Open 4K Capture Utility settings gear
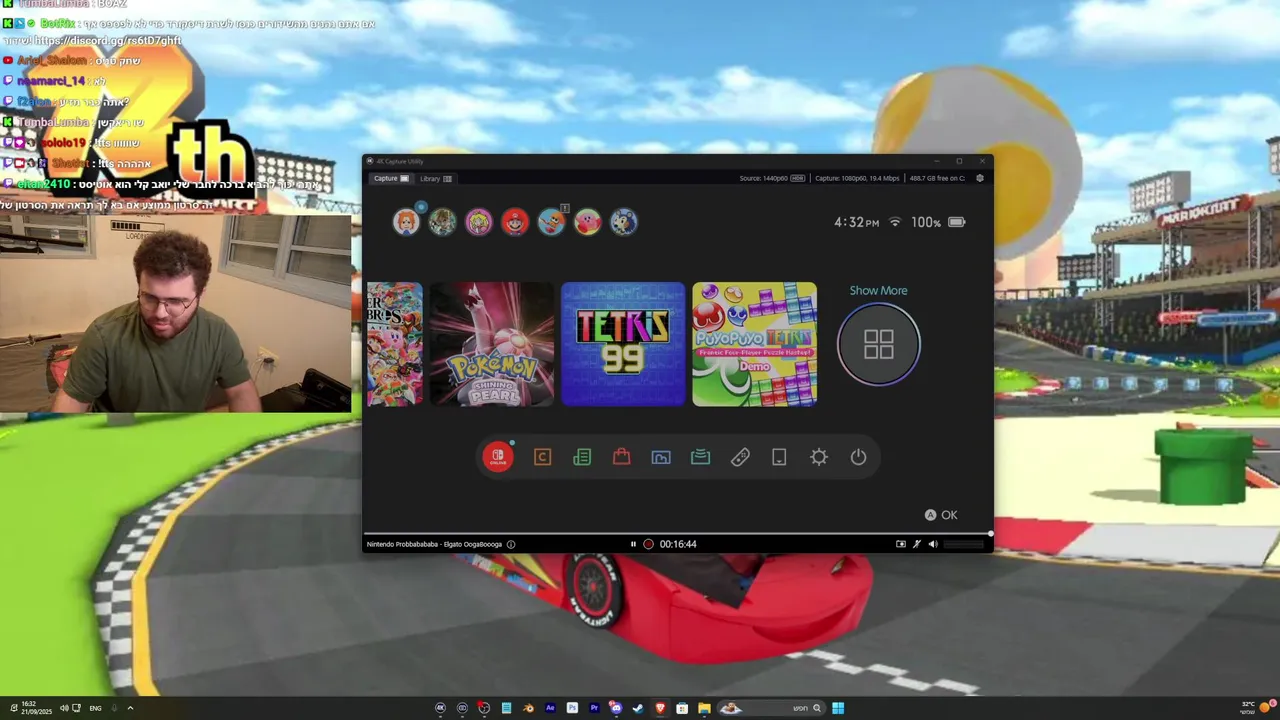This screenshot has width=1280, height=720. [979, 178]
